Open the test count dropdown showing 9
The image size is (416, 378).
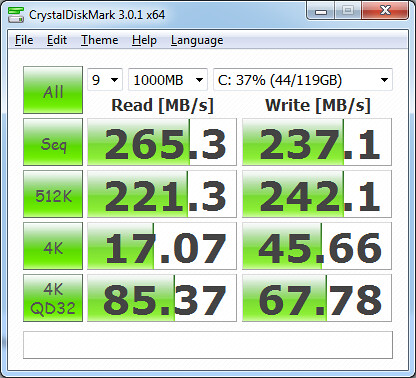(x=105, y=80)
